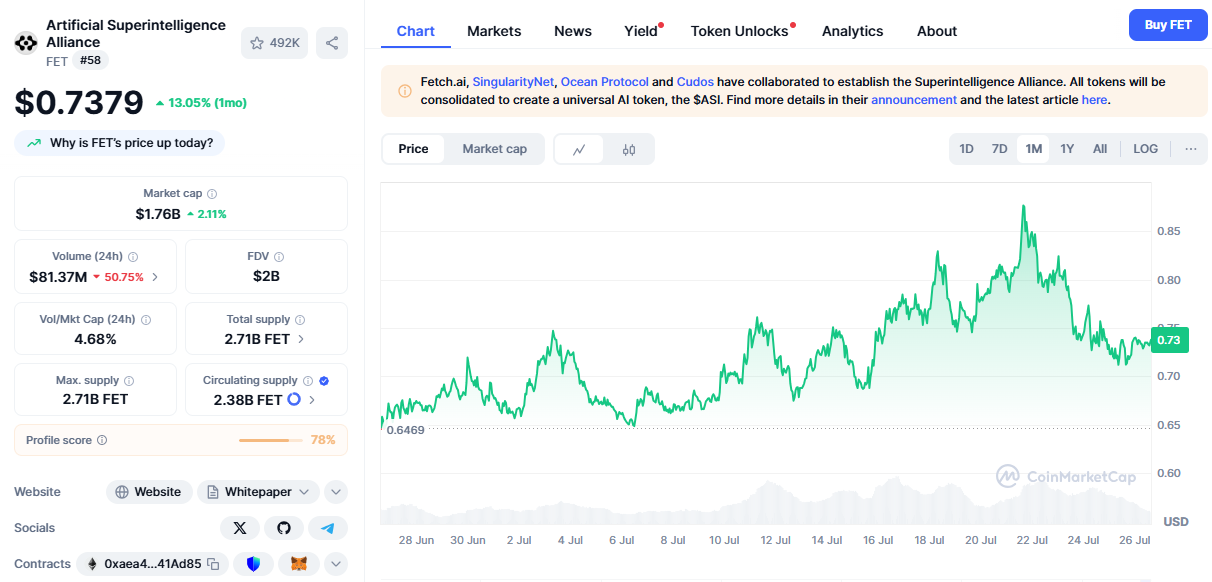Image resolution: width=1212 pixels, height=582 pixels.
Task: Click Total supply info icon
Action: [300, 320]
